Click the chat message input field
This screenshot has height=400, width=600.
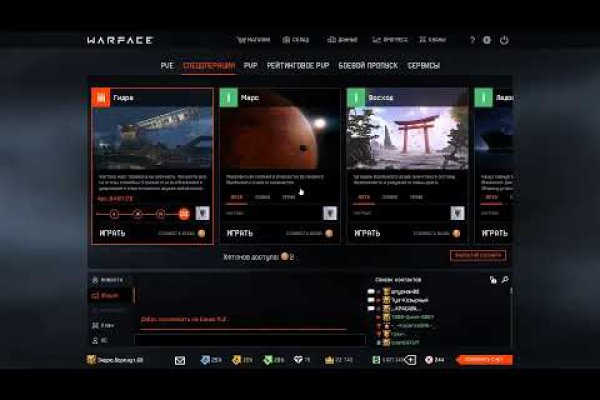(x=240, y=339)
